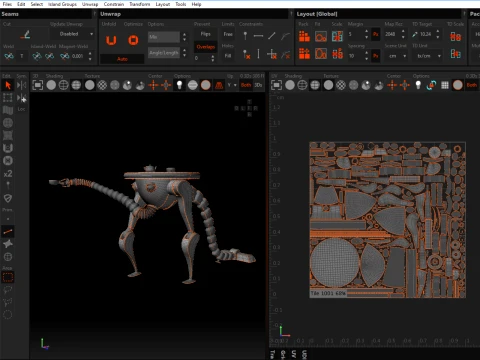Click the Pack islands icon in Layout
This screenshot has width=480, height=360.
[304, 36]
